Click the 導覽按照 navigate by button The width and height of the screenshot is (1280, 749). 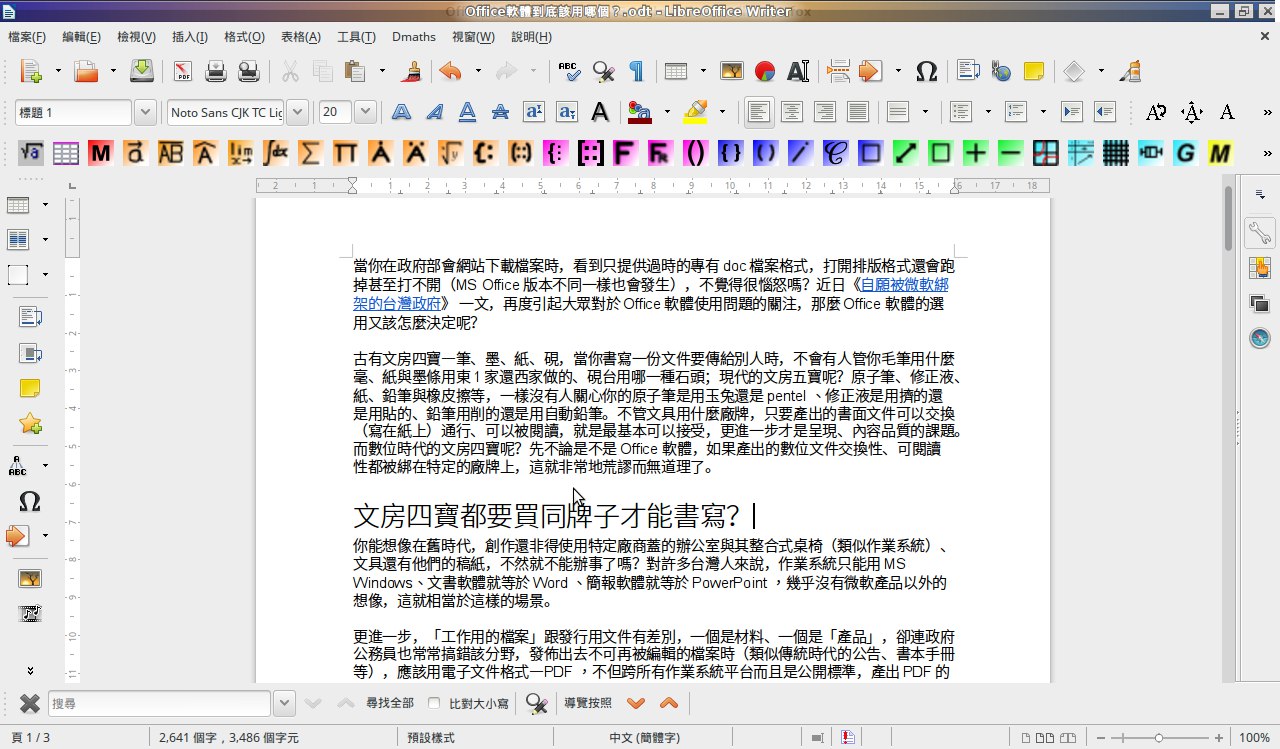(588, 704)
